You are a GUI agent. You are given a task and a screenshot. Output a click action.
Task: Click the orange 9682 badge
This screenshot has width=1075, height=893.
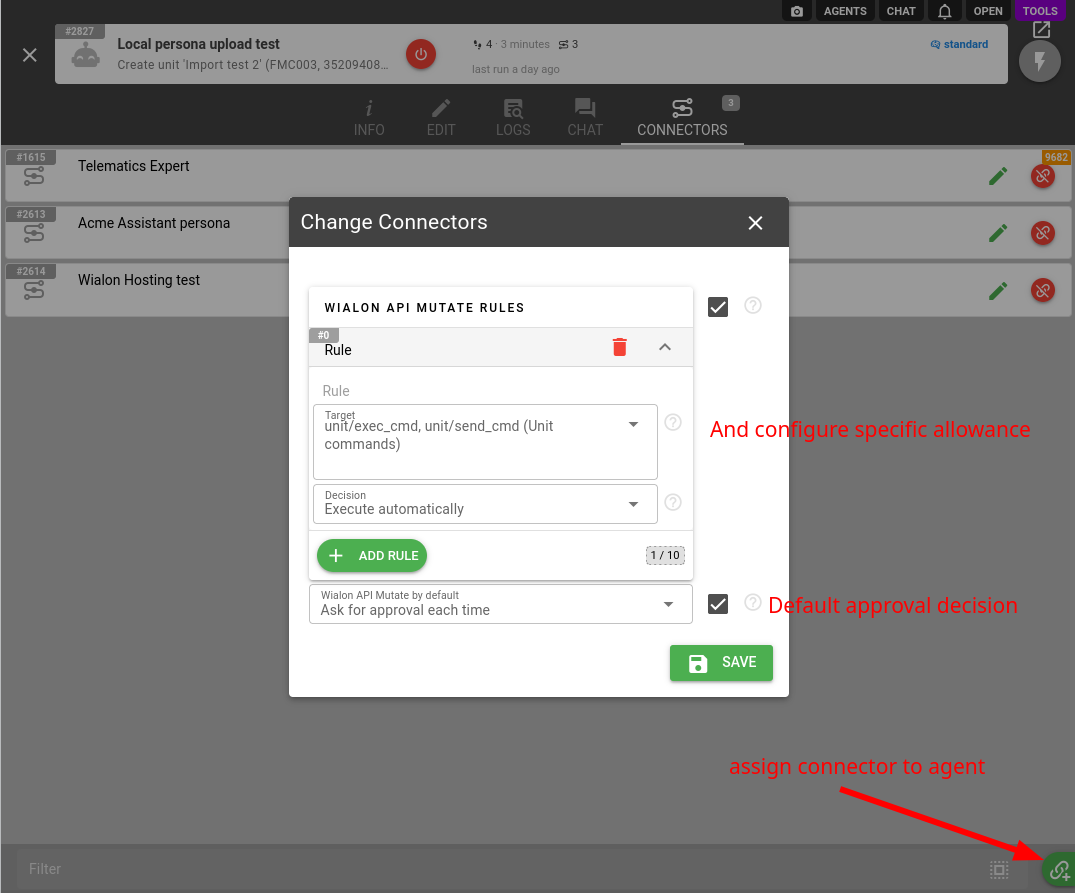coord(1056,157)
